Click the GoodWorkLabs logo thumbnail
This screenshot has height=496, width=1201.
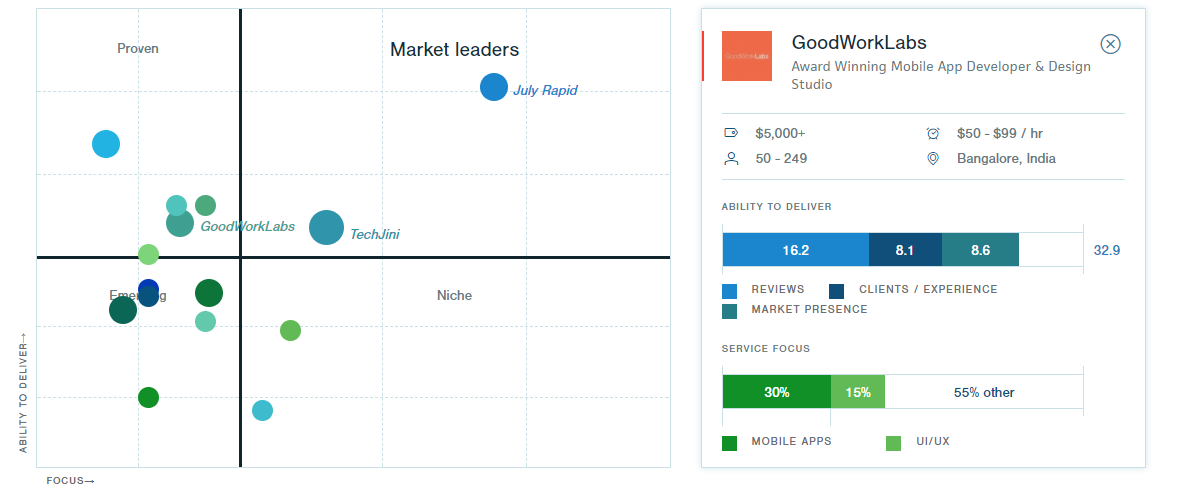pyautogui.click(x=747, y=56)
